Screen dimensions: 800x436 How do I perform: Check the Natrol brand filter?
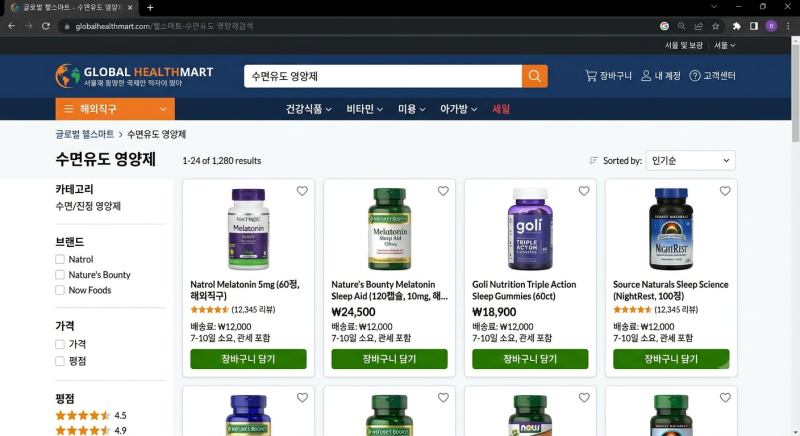(60, 260)
